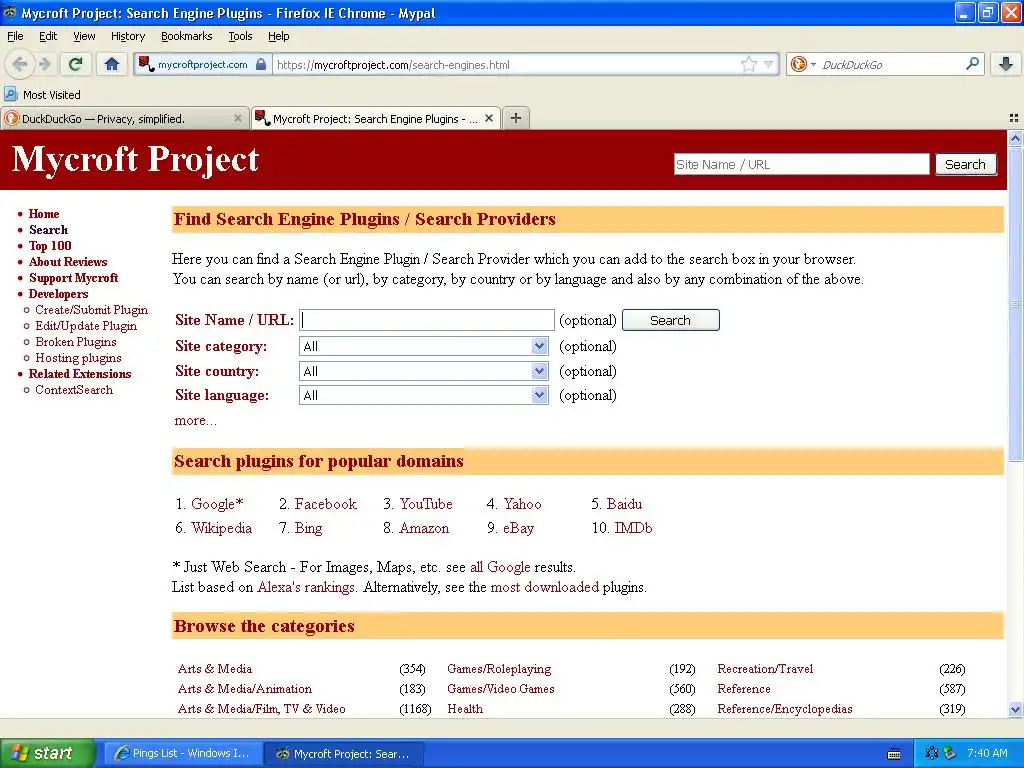
Task: Open the YouTube plugins link
Action: tap(426, 504)
